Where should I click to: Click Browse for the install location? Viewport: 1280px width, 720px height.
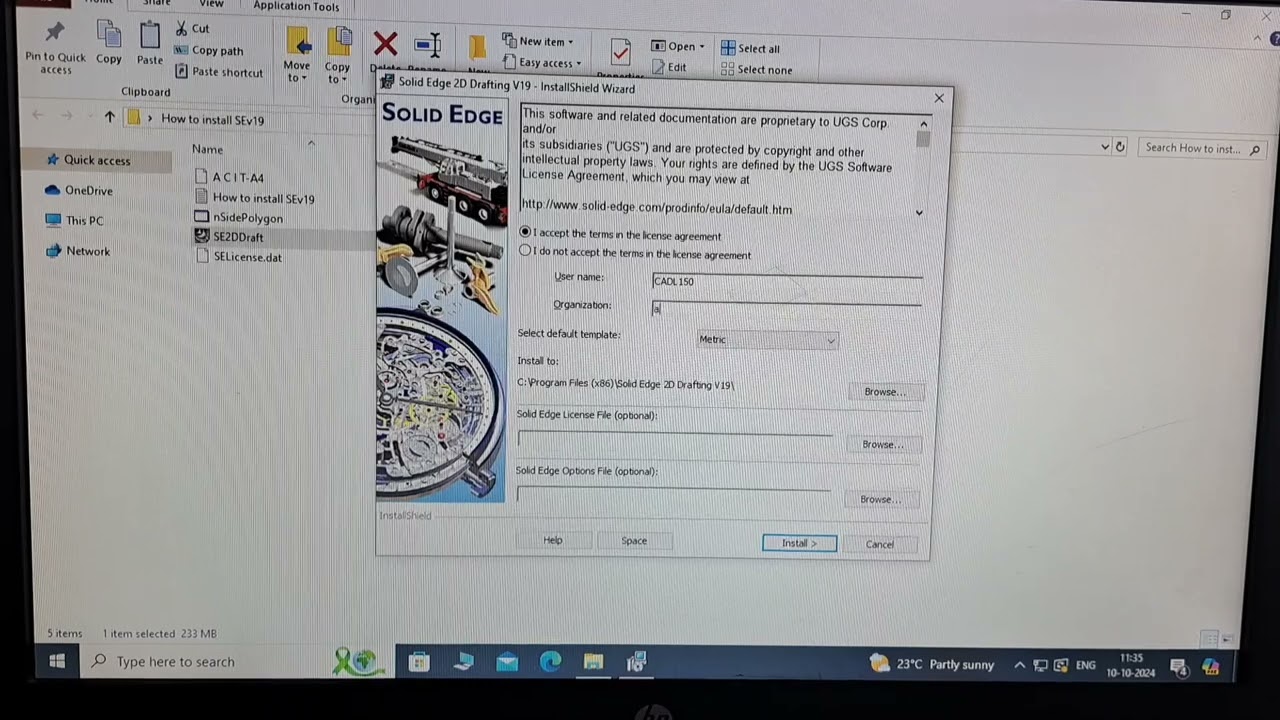tap(884, 392)
